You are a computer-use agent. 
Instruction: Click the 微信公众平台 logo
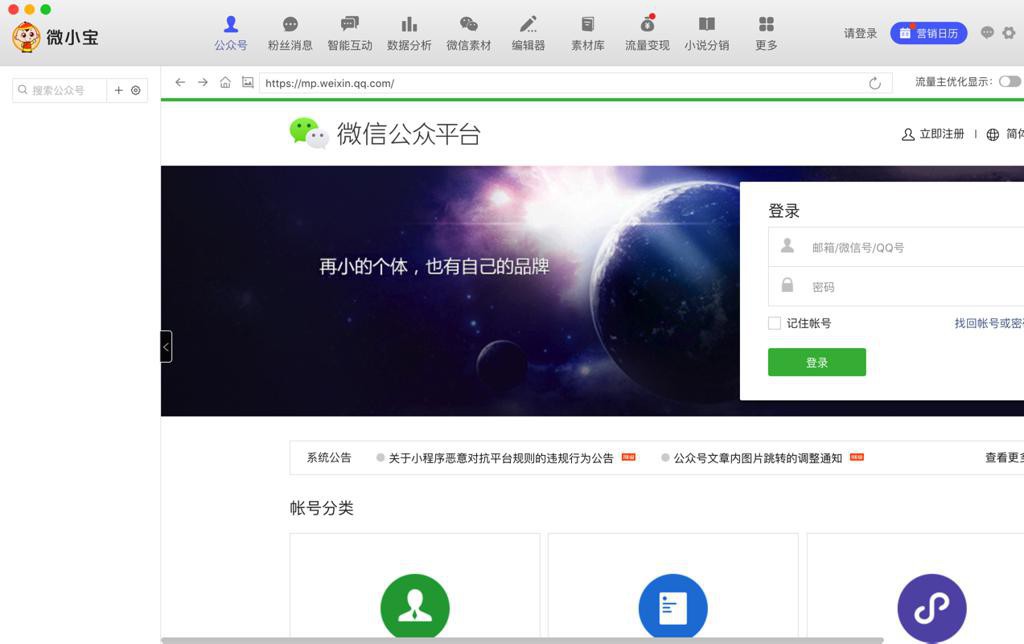pos(385,133)
